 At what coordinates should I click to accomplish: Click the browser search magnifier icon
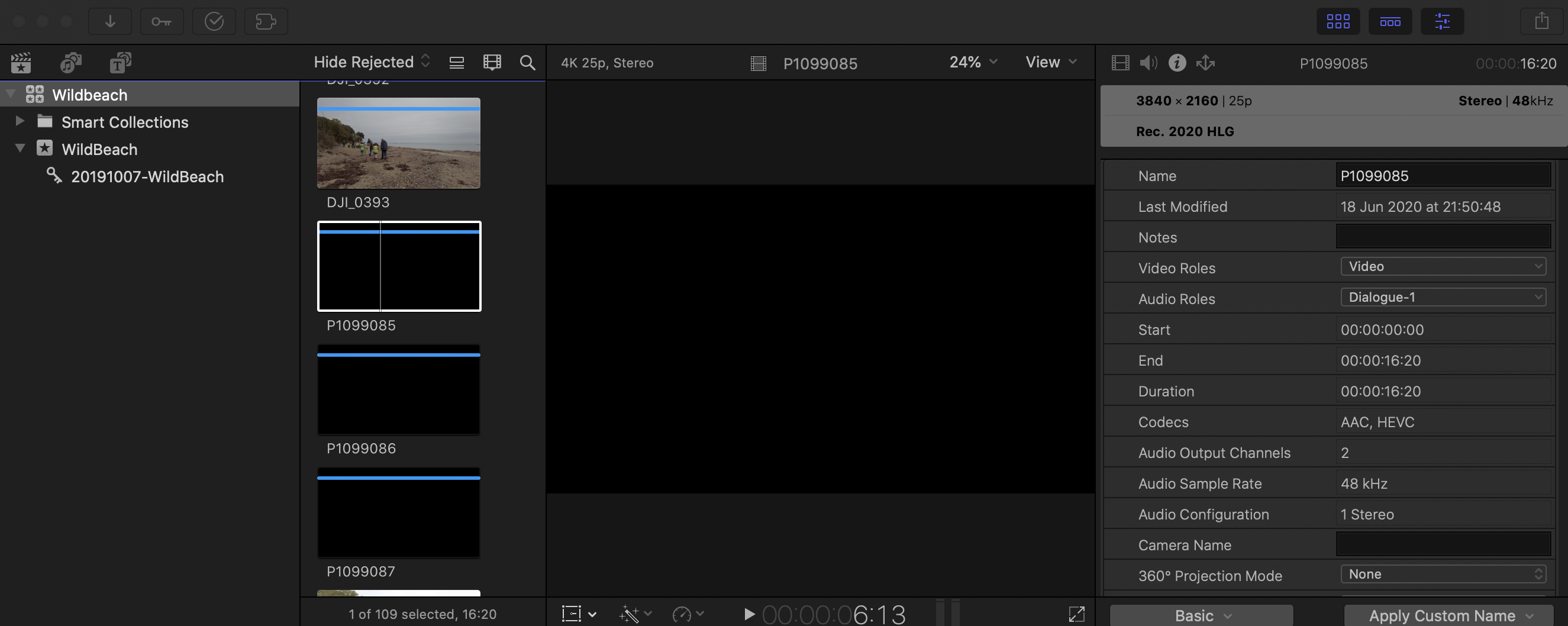[x=527, y=62]
